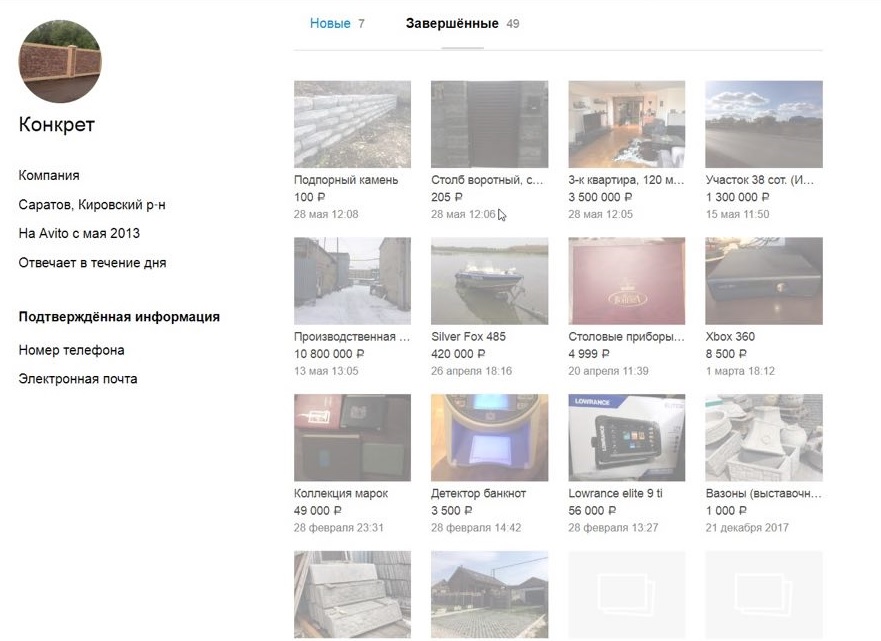Screen dimensions: 881x641
Task: Click the 3 500 000 ₽ price
Action: coord(600,197)
